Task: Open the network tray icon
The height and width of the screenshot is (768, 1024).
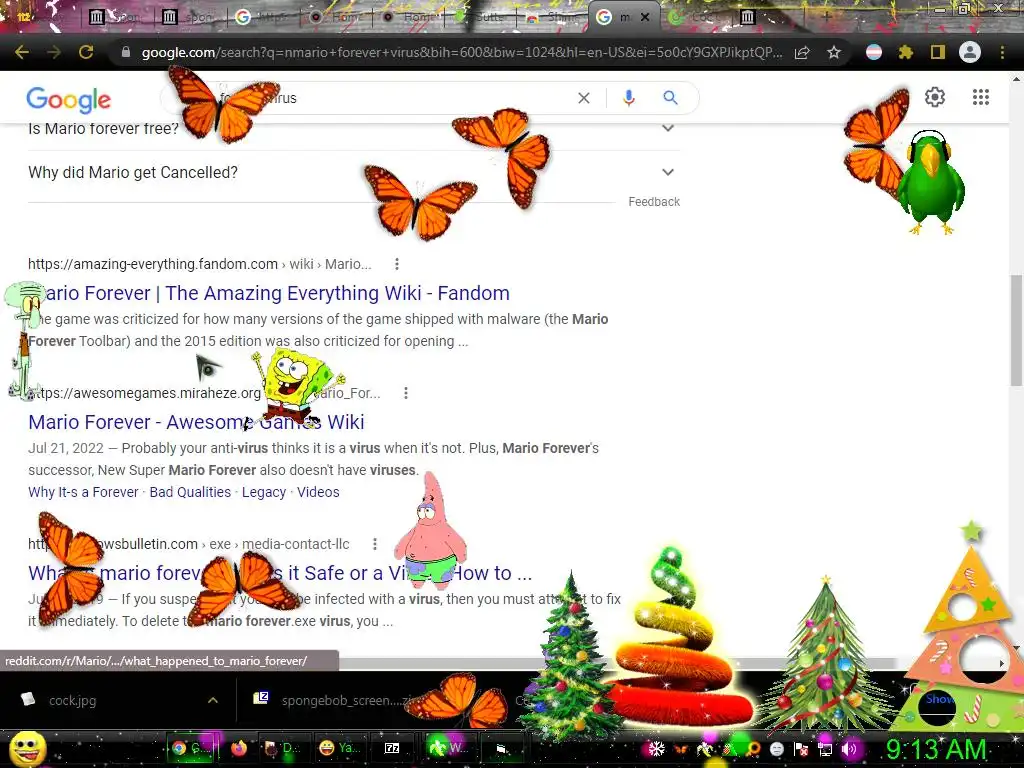Action: [x=825, y=749]
